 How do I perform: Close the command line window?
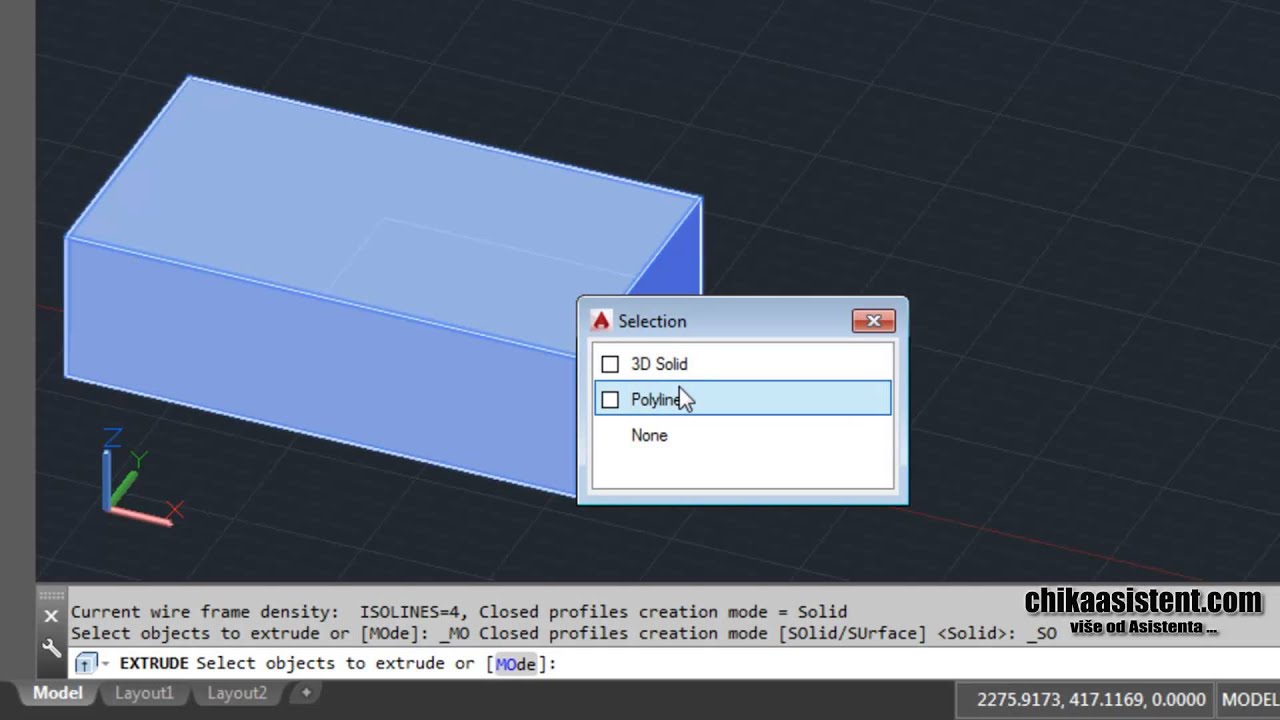pyautogui.click(x=51, y=616)
